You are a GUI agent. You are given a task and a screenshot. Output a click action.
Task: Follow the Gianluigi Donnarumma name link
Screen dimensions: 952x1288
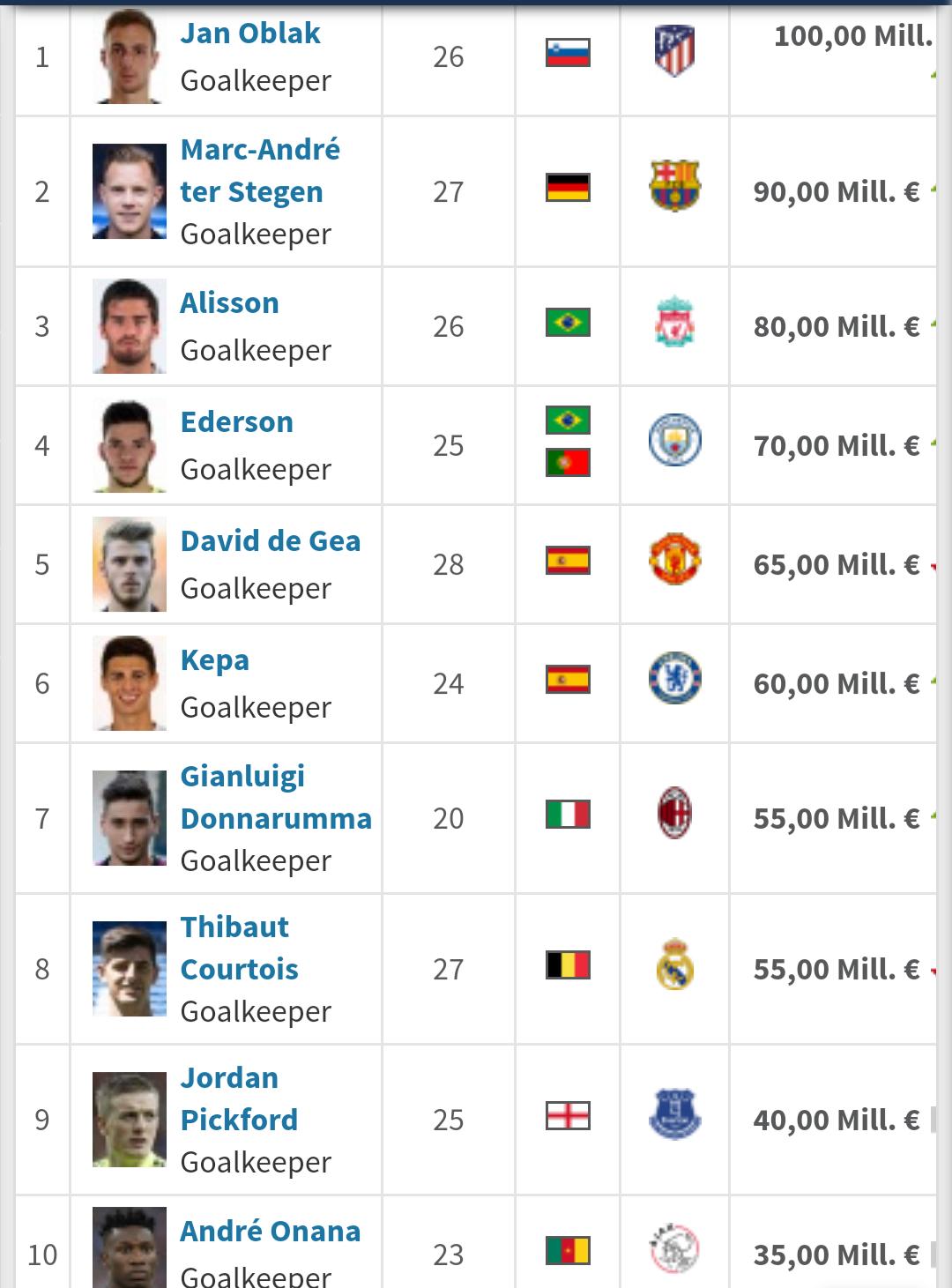point(275,798)
